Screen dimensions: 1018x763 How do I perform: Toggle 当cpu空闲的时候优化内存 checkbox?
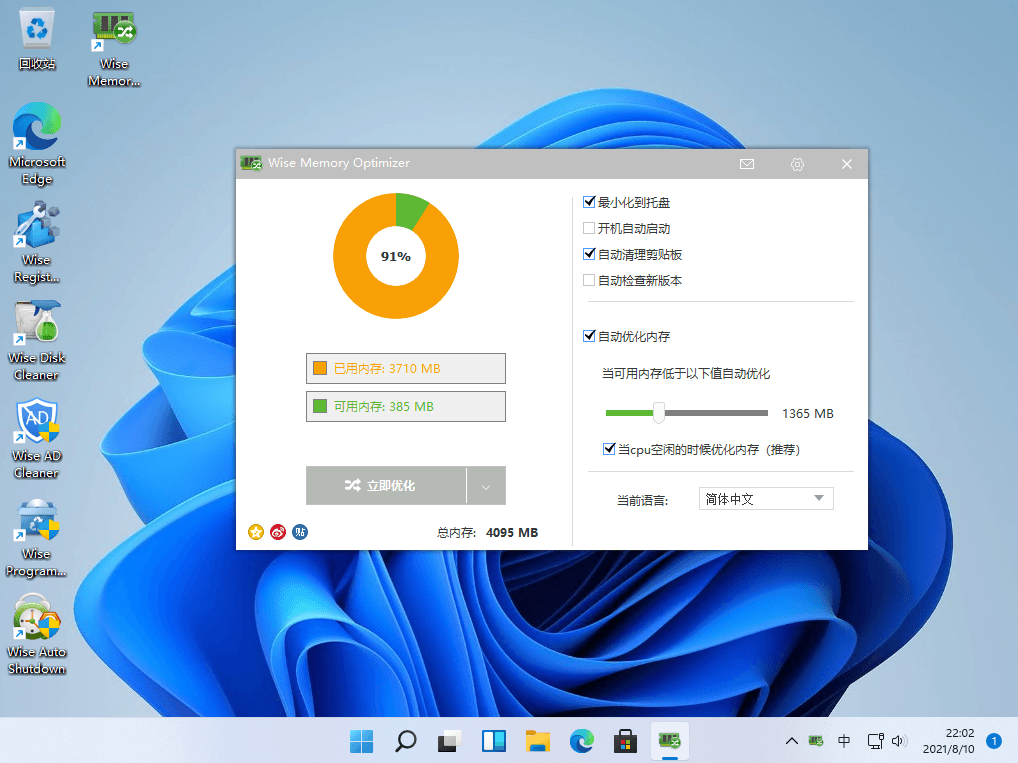pos(609,449)
